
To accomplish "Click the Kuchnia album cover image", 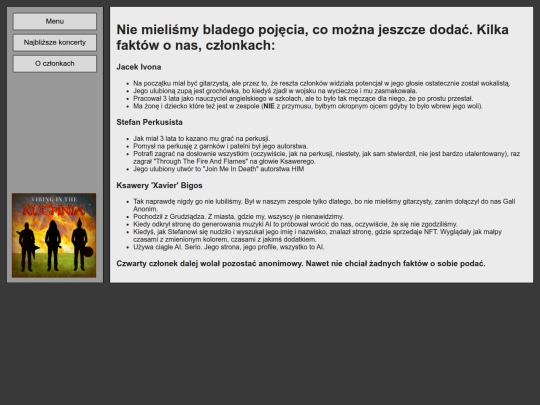I will (54, 235).
